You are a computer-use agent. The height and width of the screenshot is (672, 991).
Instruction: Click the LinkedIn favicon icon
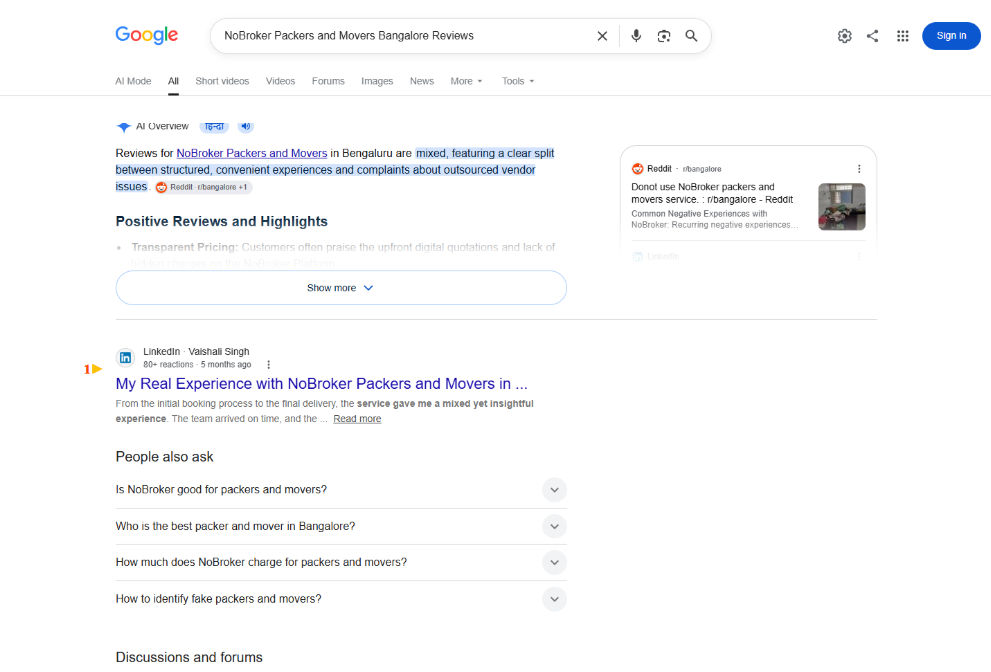[125, 358]
